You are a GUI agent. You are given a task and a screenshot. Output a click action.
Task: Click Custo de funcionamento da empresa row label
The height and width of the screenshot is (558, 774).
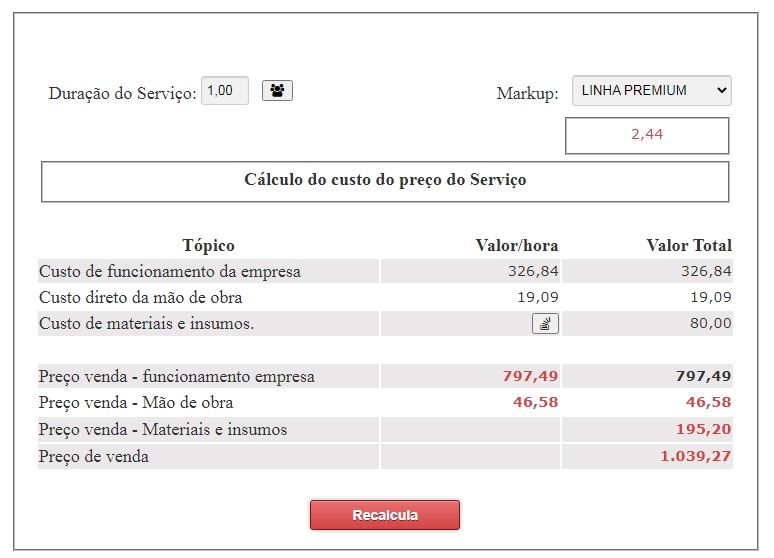tap(170, 271)
